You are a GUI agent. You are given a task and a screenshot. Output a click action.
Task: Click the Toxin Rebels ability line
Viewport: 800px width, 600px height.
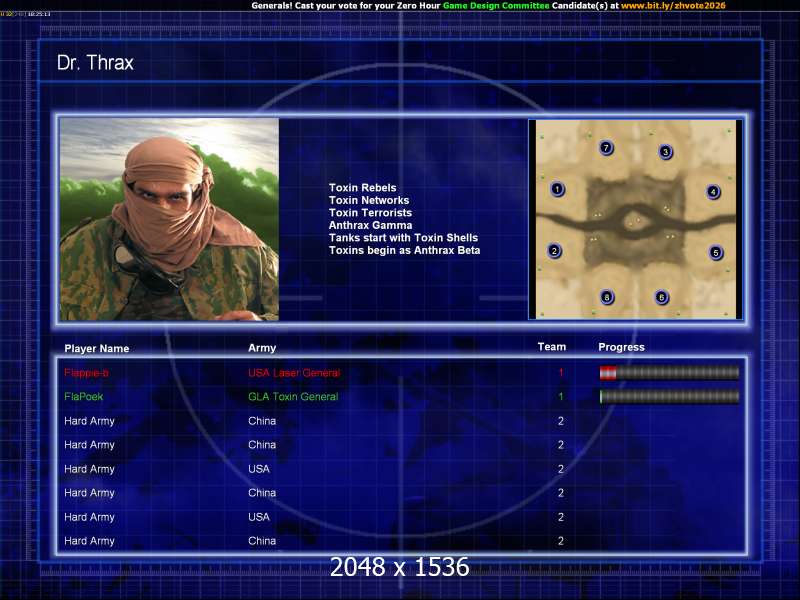coord(362,188)
